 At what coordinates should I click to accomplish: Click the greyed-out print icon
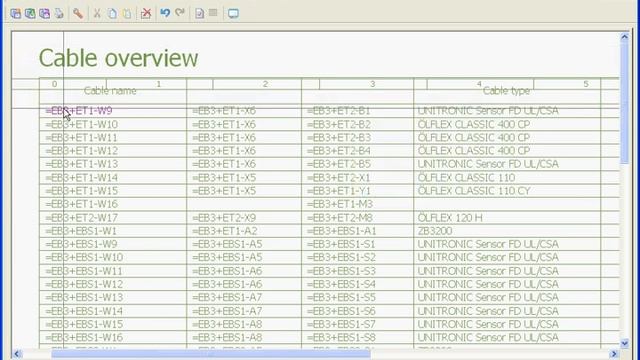tap(59, 13)
